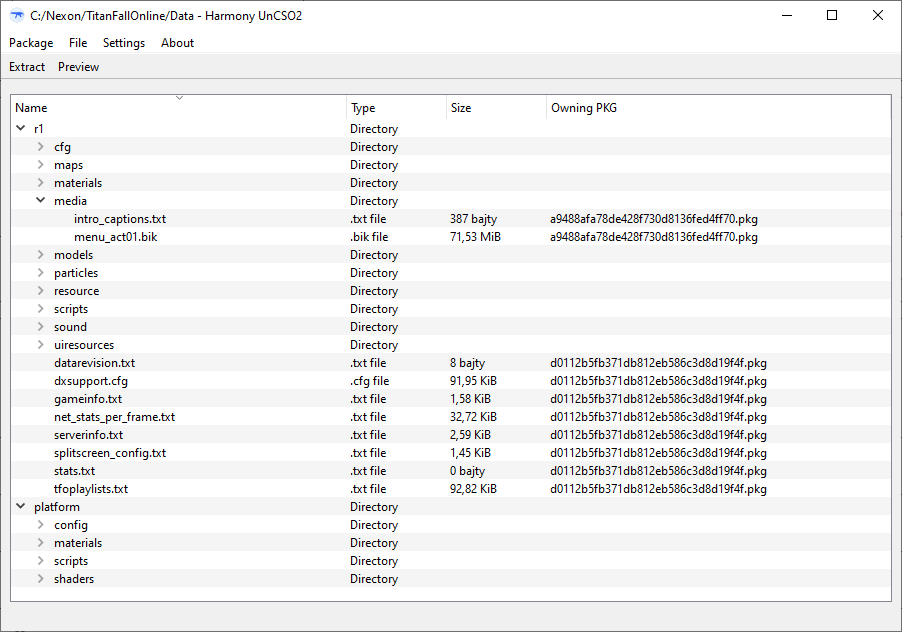This screenshot has height=632, width=902.
Task: Expand the shaders directory
Action: tap(39, 578)
